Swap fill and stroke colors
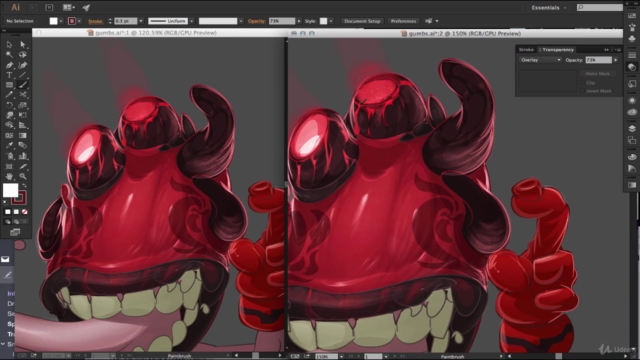Image resolution: width=640 pixels, height=360 pixels. pos(24,186)
